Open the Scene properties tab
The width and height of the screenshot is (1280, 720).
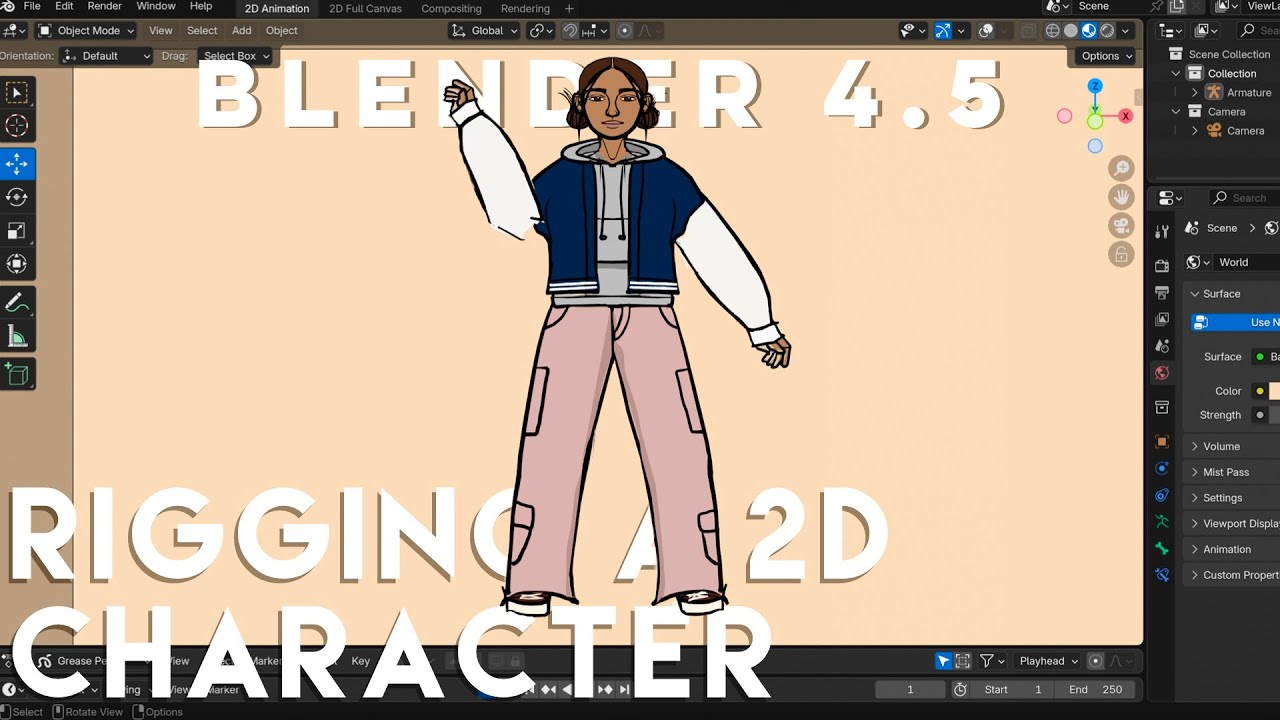coord(1162,346)
